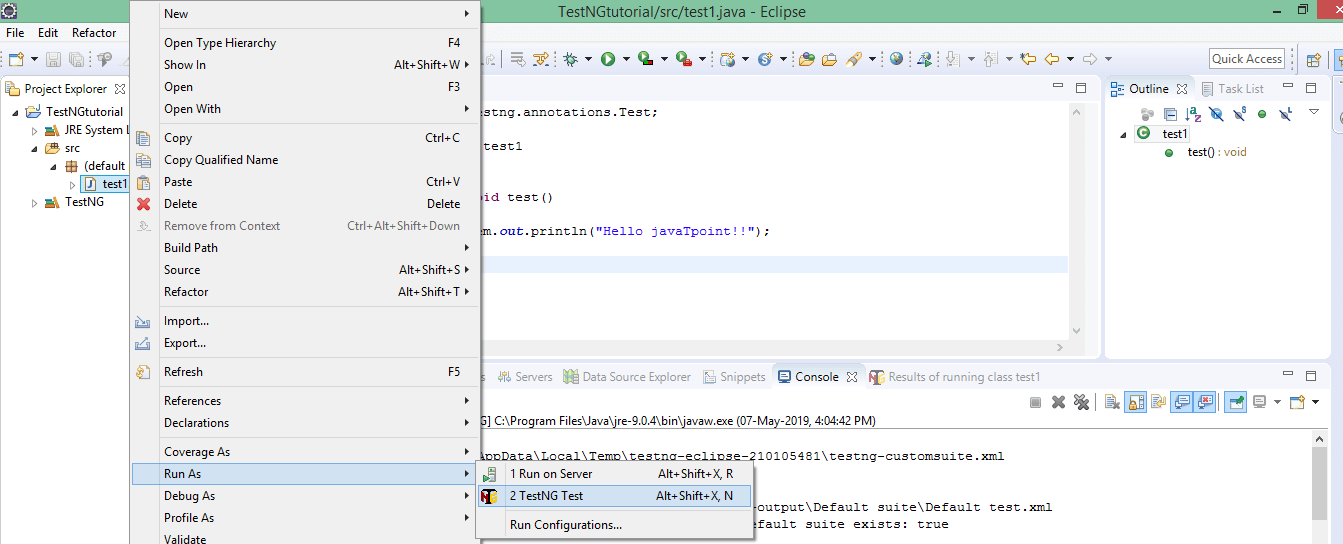Open the Run button dropdown arrow
Viewport: 1343px width, 544px height.
click(625, 59)
